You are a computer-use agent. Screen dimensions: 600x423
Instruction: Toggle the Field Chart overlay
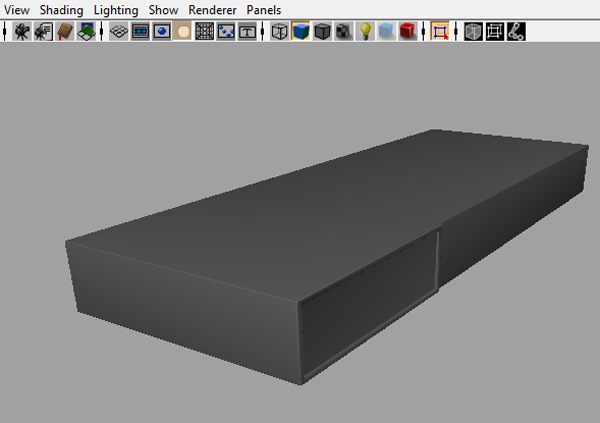(204, 31)
